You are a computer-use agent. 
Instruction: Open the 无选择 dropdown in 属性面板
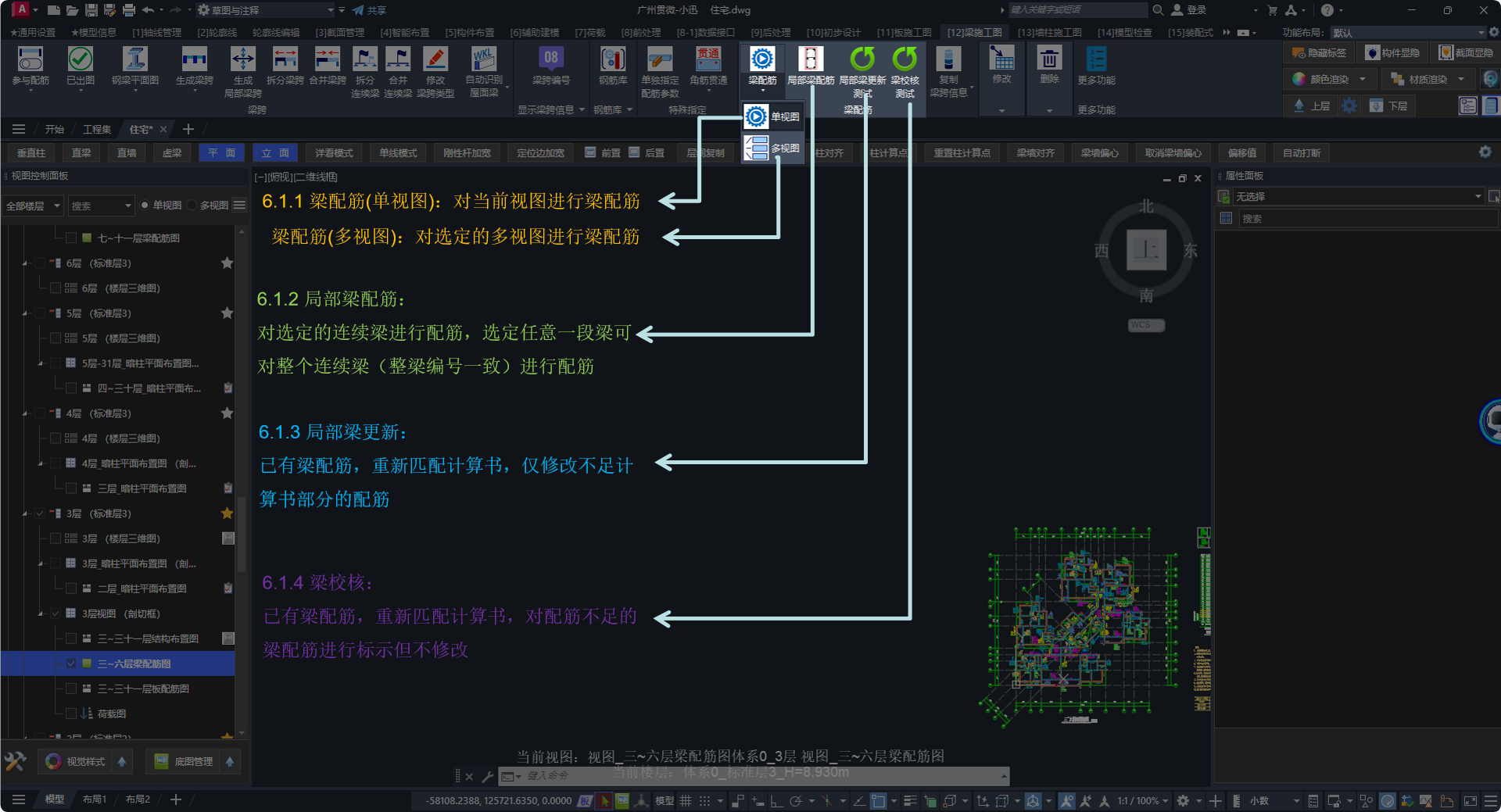point(1357,197)
